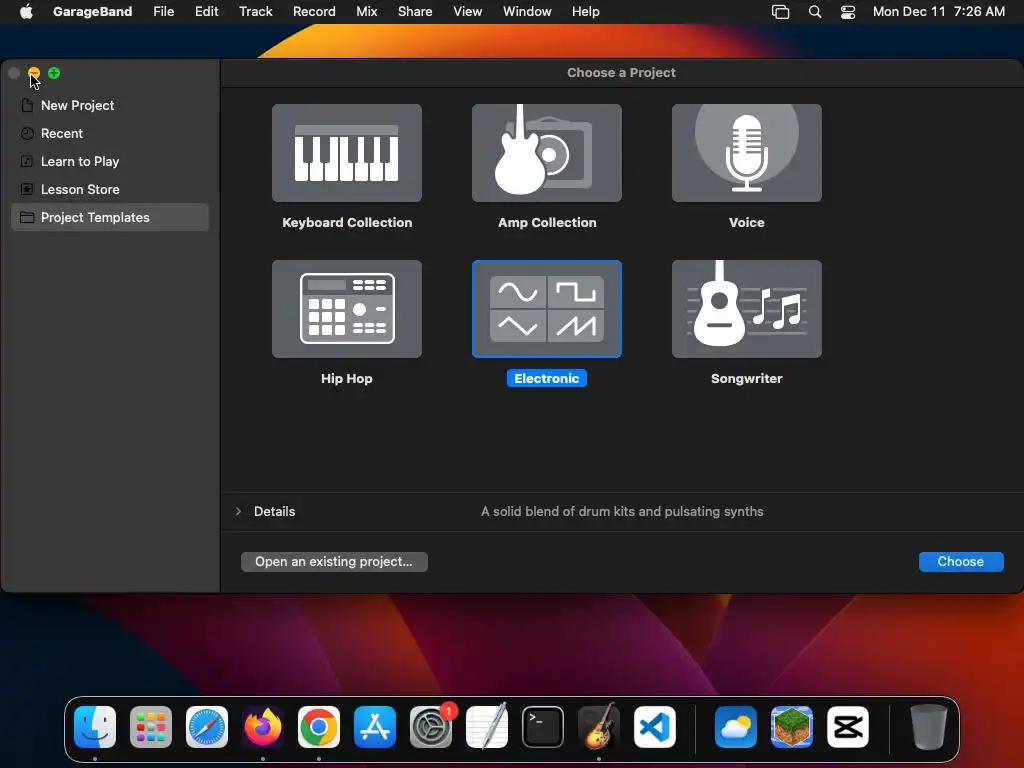Select the Songwriter guitar template icon
1024x768 pixels.
coord(746,309)
